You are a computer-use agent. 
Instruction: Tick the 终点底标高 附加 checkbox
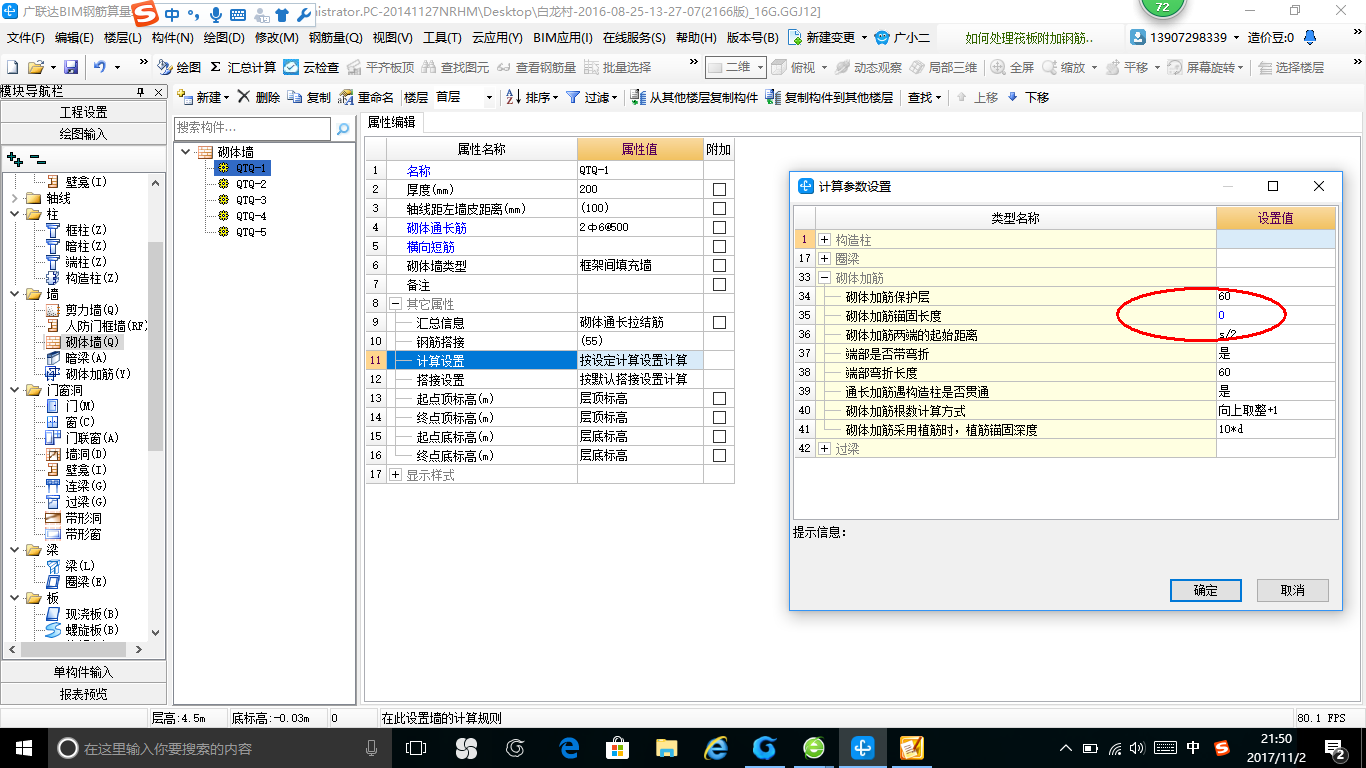coord(719,456)
